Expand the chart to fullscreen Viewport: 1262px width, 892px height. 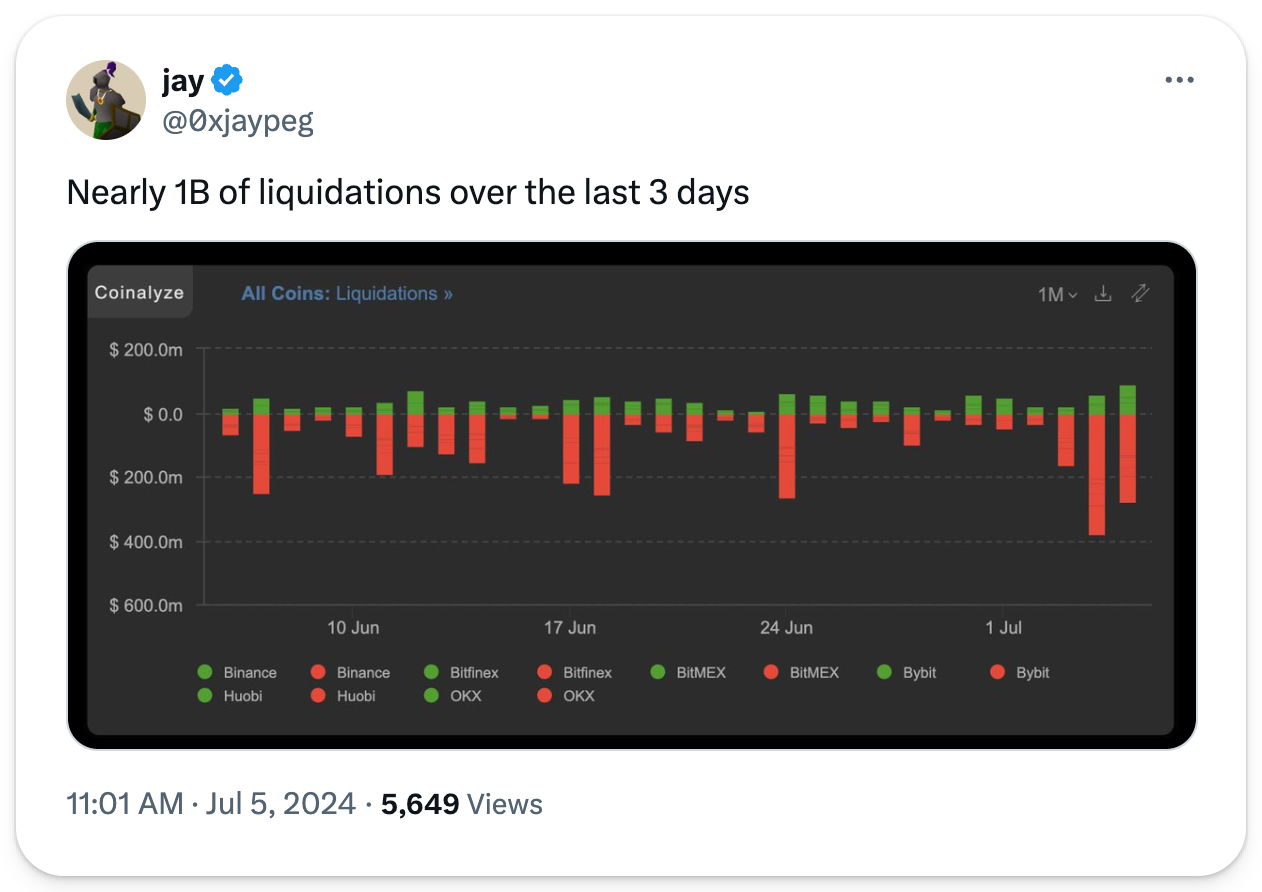click(1140, 294)
